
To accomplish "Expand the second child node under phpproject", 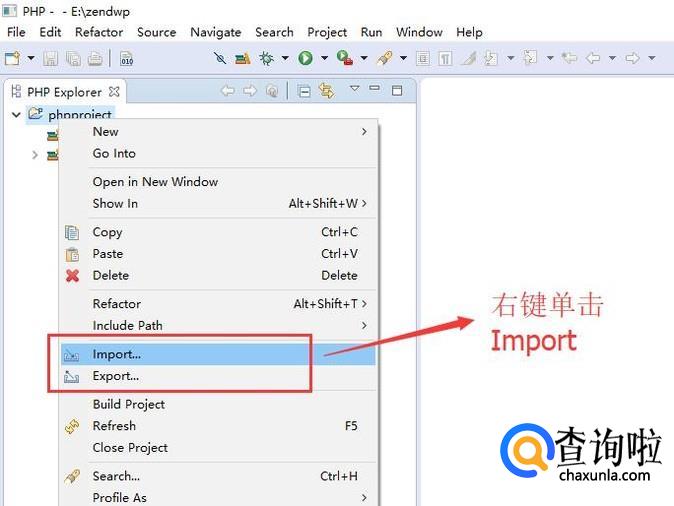I will click(35, 155).
